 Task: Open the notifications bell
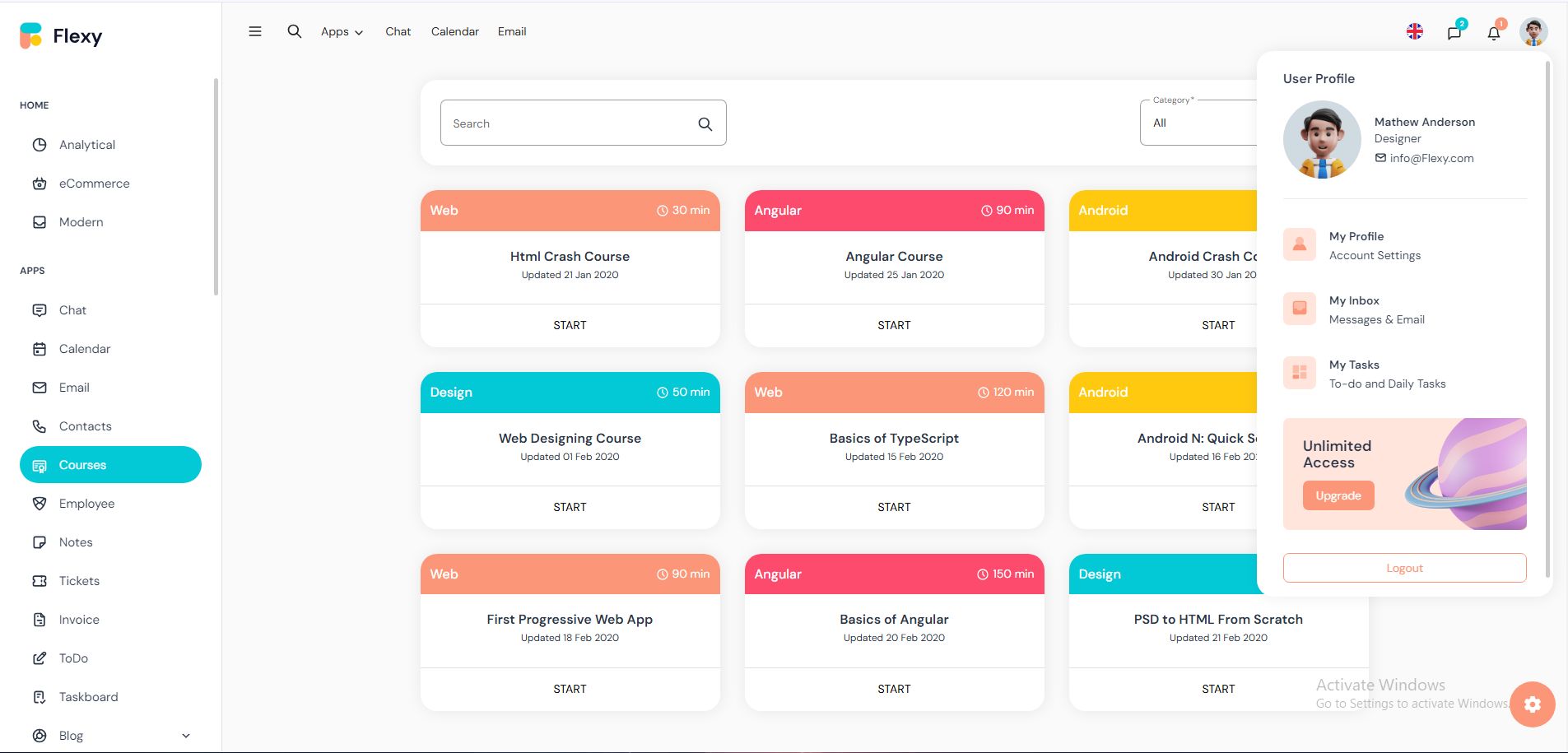[1494, 33]
